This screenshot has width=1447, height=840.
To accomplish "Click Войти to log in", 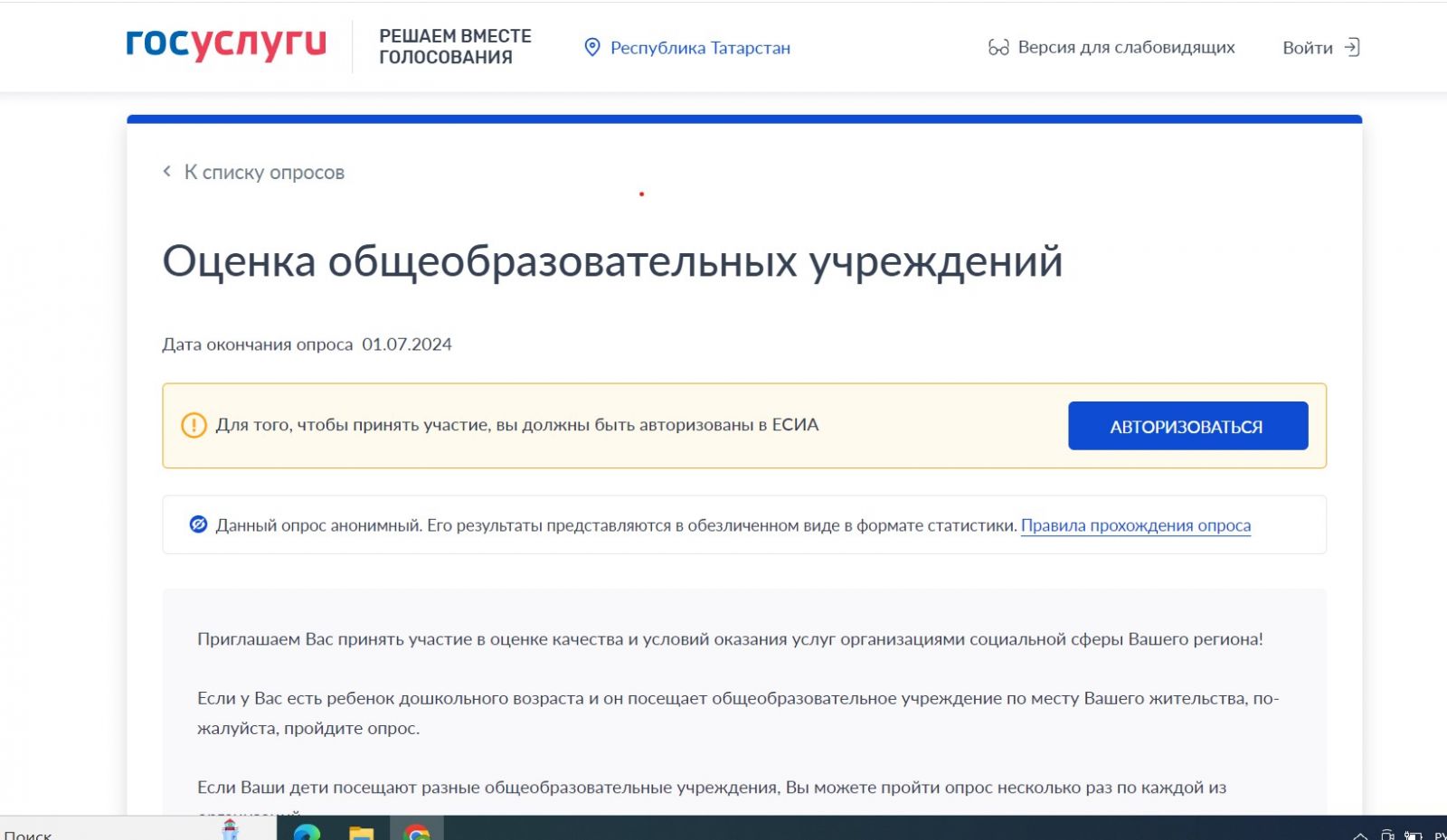I will pos(1307,48).
